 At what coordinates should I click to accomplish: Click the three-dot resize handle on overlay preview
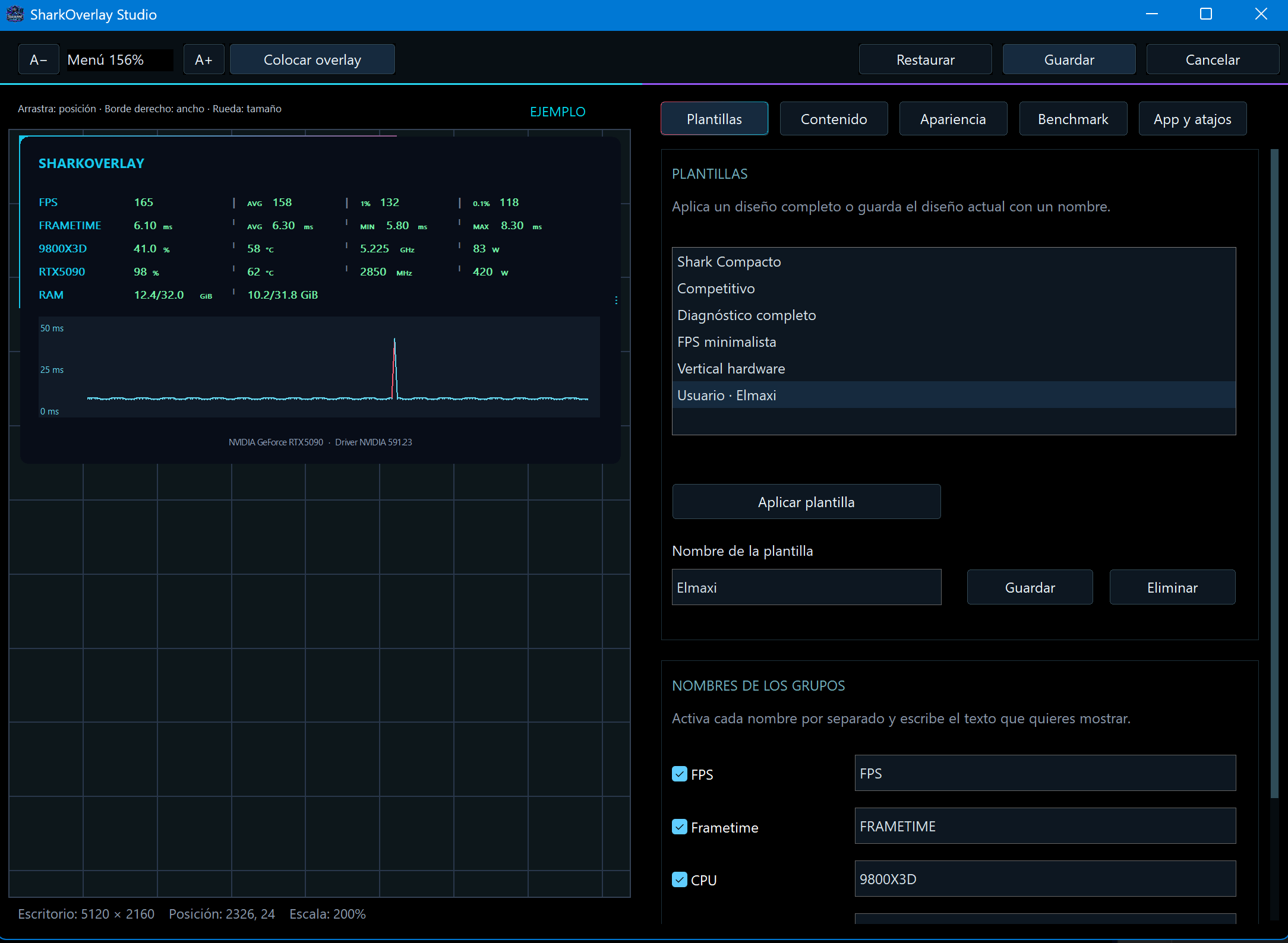[616, 300]
